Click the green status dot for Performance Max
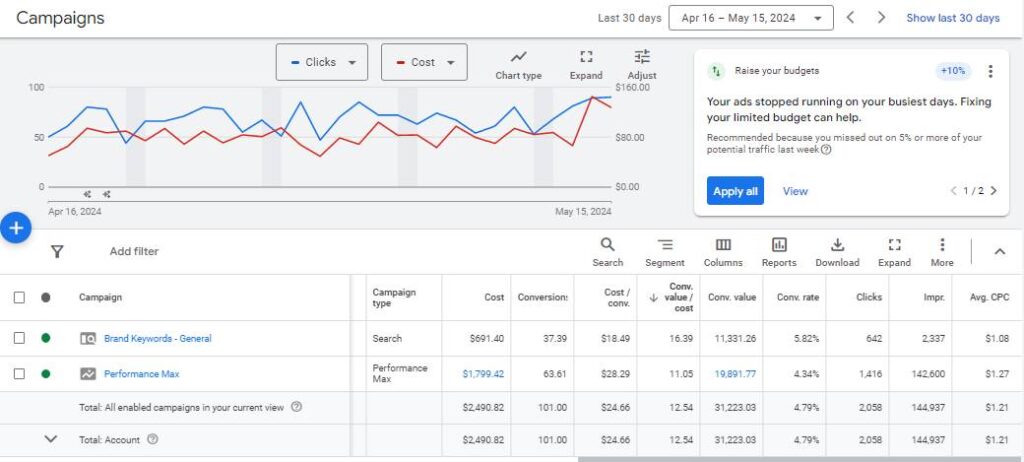 point(45,374)
